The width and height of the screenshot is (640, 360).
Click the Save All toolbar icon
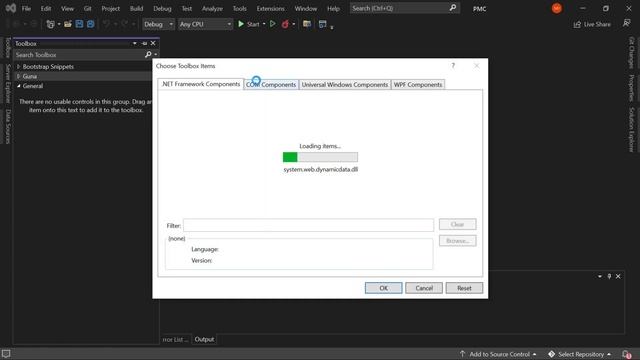90,24
